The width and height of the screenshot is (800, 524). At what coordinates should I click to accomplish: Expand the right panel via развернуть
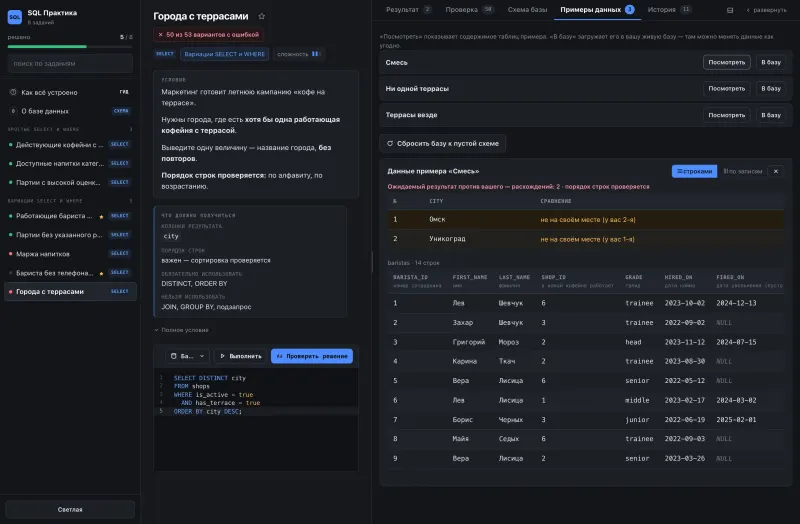tap(766, 10)
